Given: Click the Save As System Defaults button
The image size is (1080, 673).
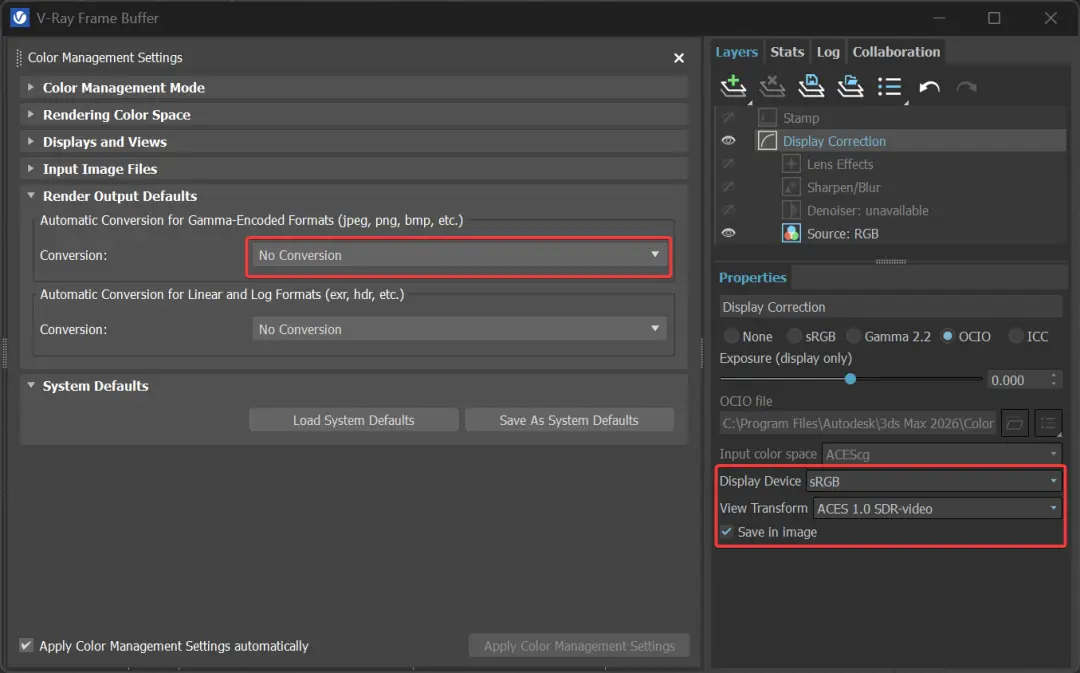Looking at the screenshot, I should pyautogui.click(x=569, y=420).
